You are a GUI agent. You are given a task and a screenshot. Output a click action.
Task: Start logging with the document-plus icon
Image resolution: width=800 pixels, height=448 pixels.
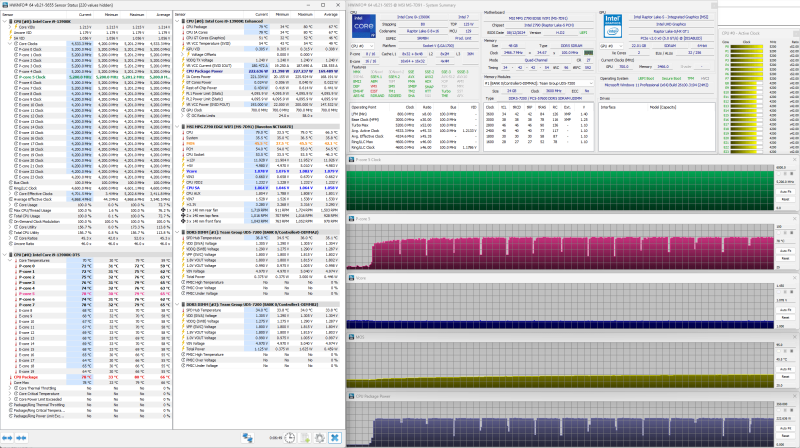point(305,438)
